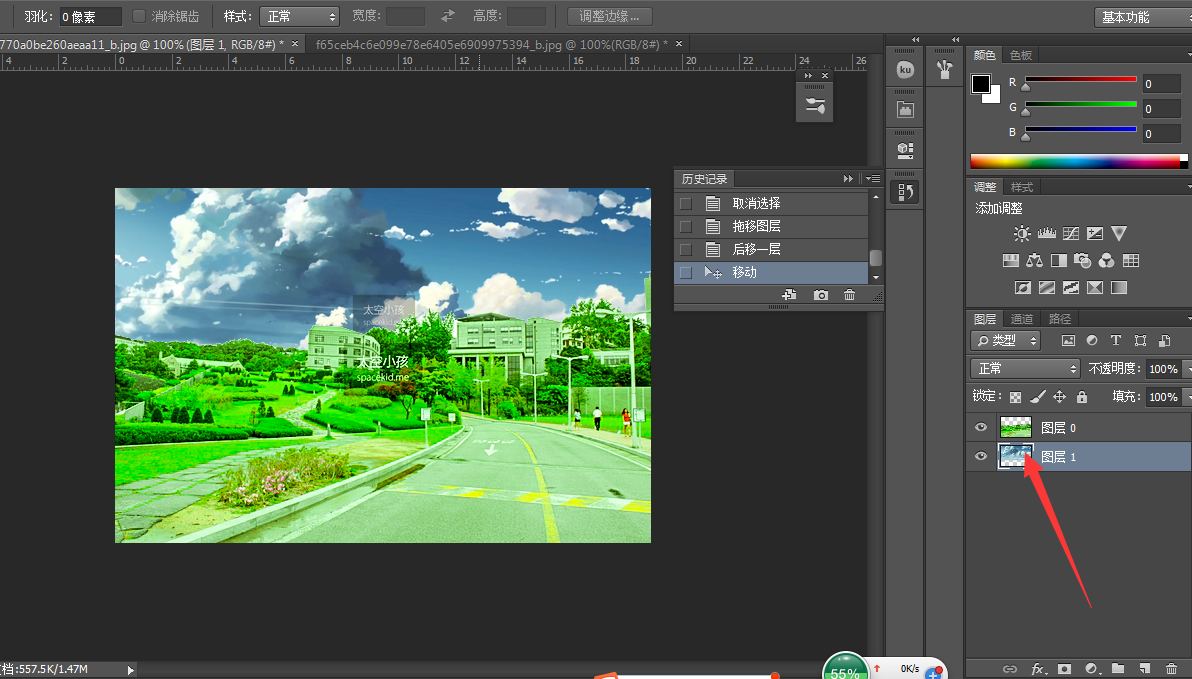Open the layer blend mode 正常 dropdown
Image resolution: width=1192 pixels, height=679 pixels.
pyautogui.click(x=1024, y=369)
